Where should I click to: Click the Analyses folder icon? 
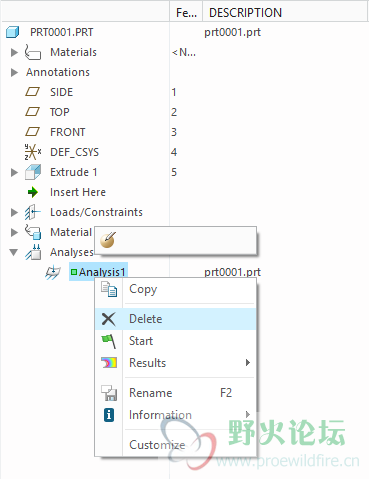(33, 252)
